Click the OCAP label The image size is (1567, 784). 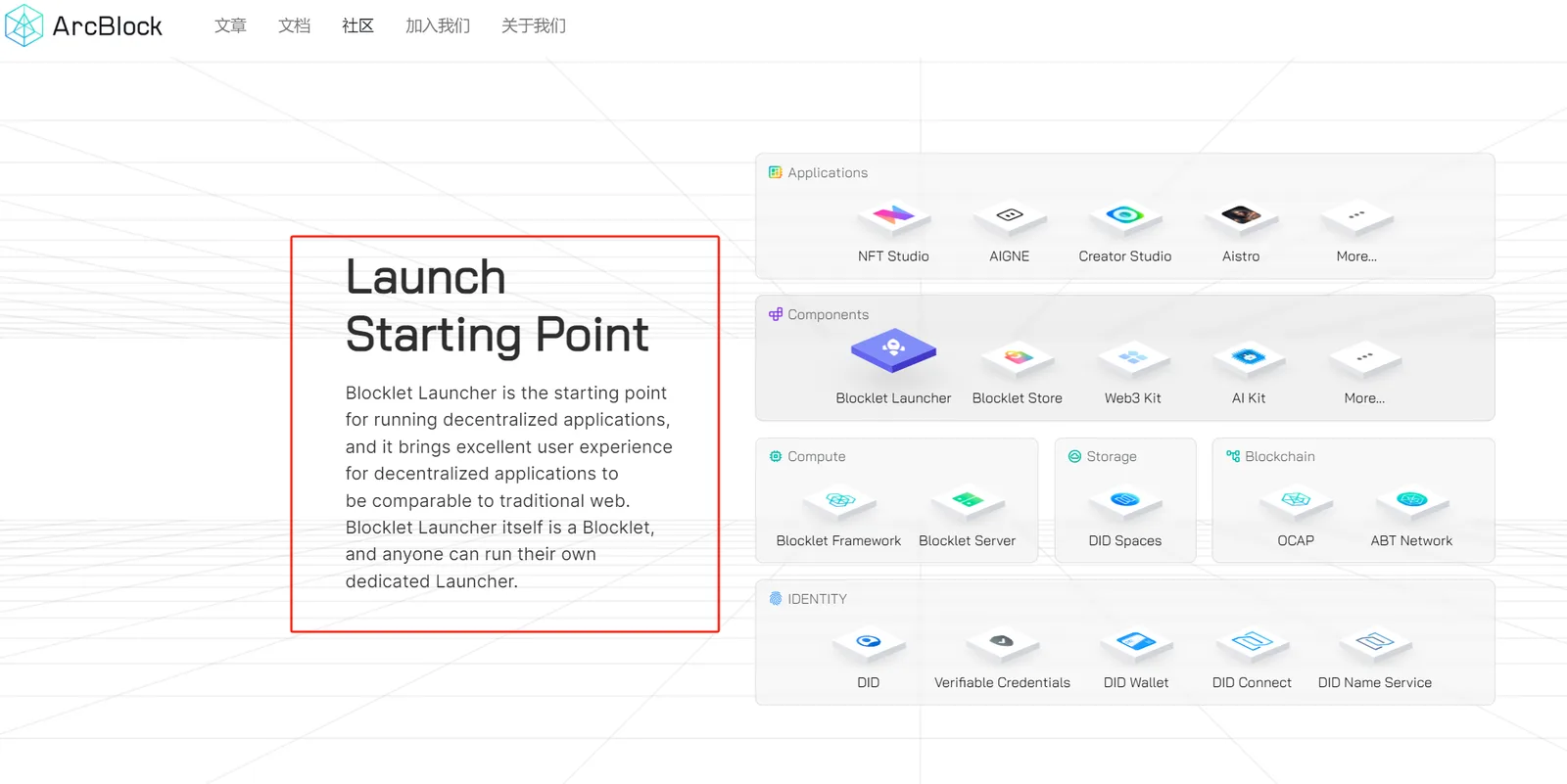pos(1296,540)
